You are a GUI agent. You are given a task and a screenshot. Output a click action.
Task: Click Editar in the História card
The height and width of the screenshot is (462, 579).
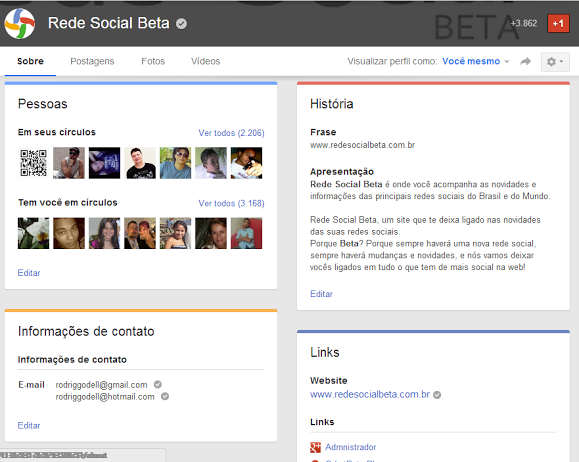point(321,294)
